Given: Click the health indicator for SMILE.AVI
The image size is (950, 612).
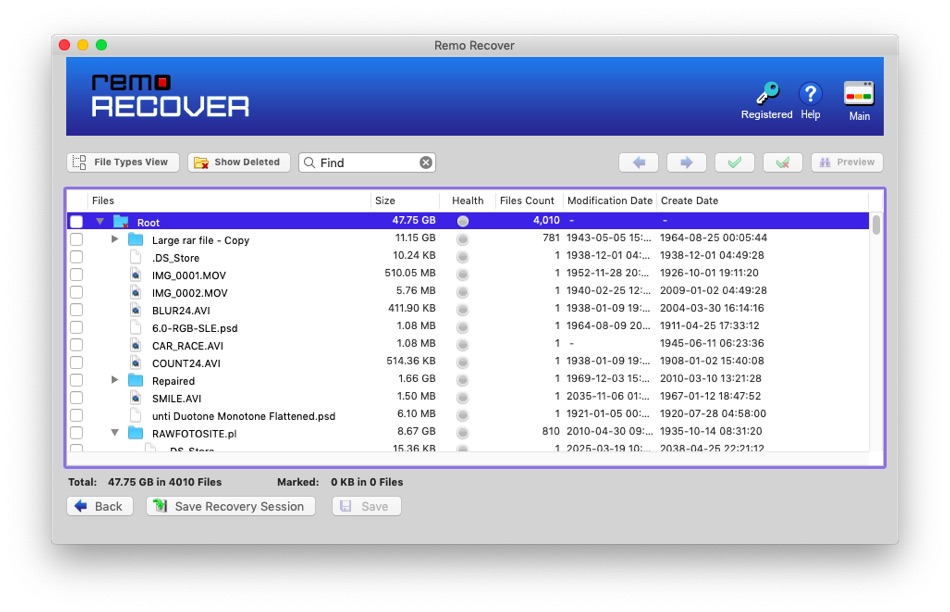Looking at the screenshot, I should point(463,397).
